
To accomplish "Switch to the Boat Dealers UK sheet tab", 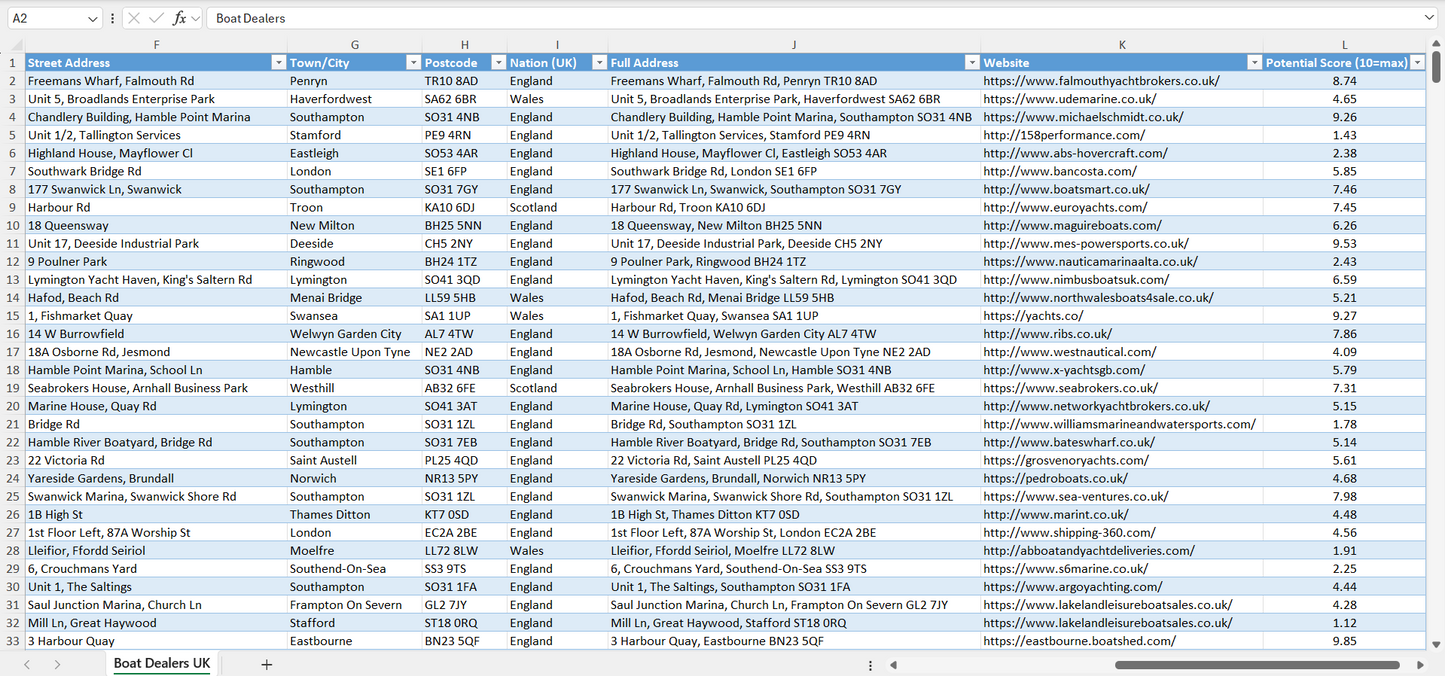I will coord(161,663).
